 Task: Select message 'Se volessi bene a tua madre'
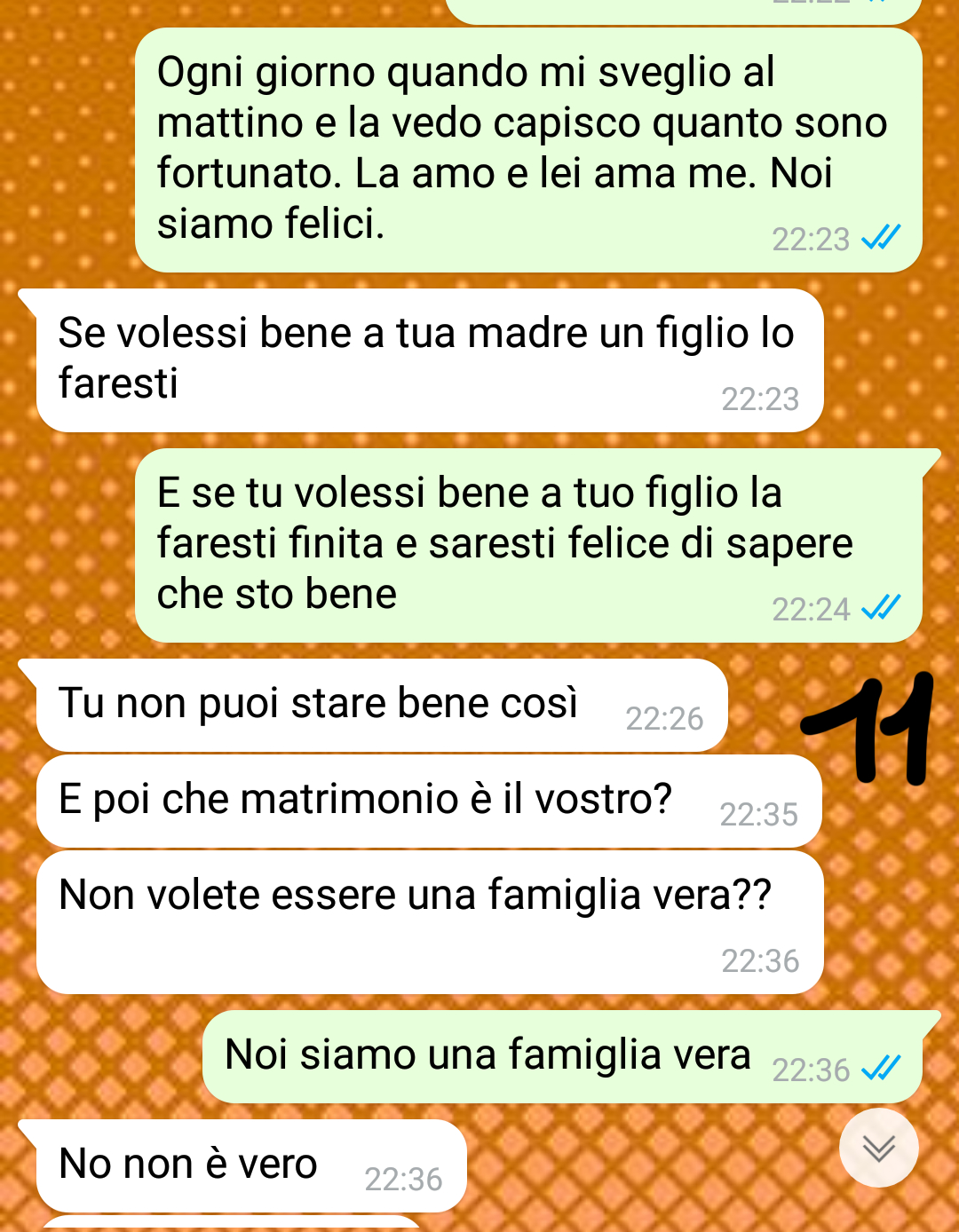click(430, 360)
